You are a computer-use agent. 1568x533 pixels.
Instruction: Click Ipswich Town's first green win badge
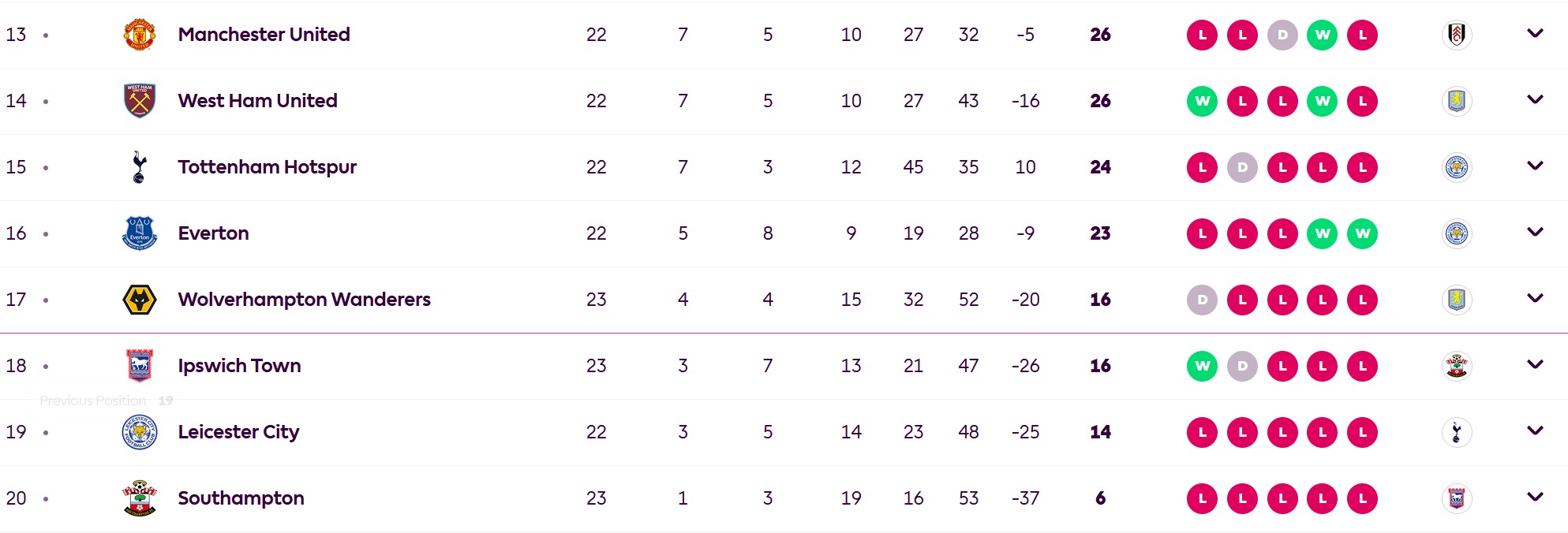[1203, 366]
